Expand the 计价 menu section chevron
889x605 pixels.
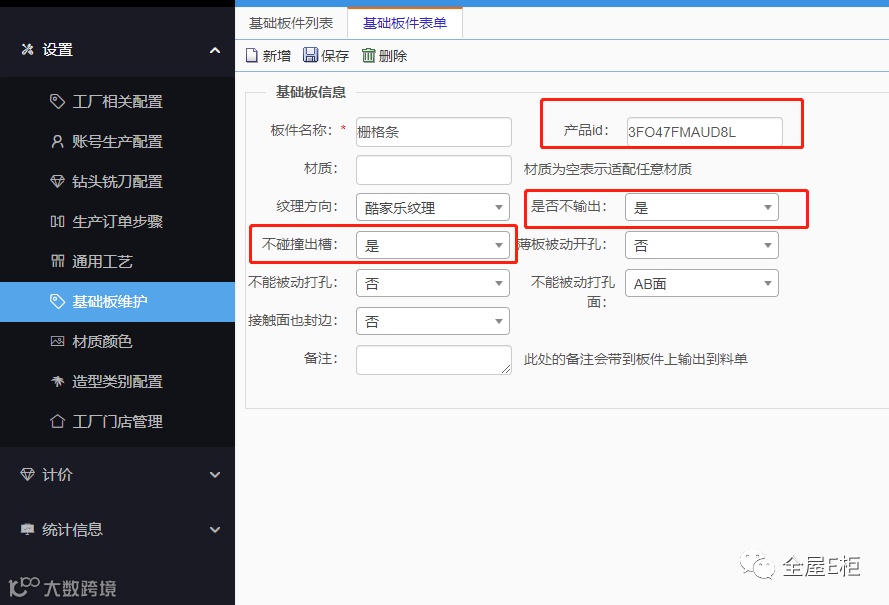(215, 475)
